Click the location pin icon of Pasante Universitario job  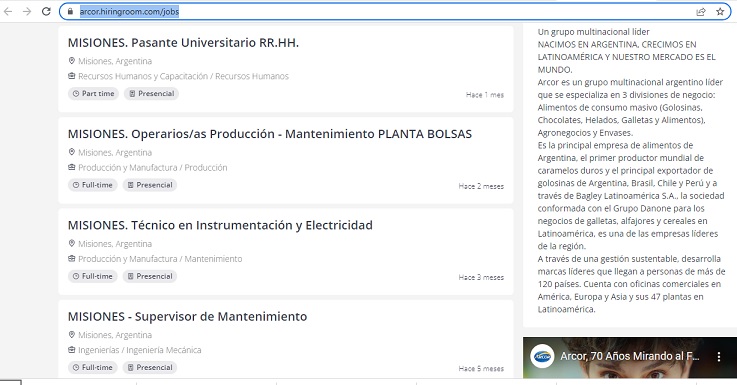point(71,61)
